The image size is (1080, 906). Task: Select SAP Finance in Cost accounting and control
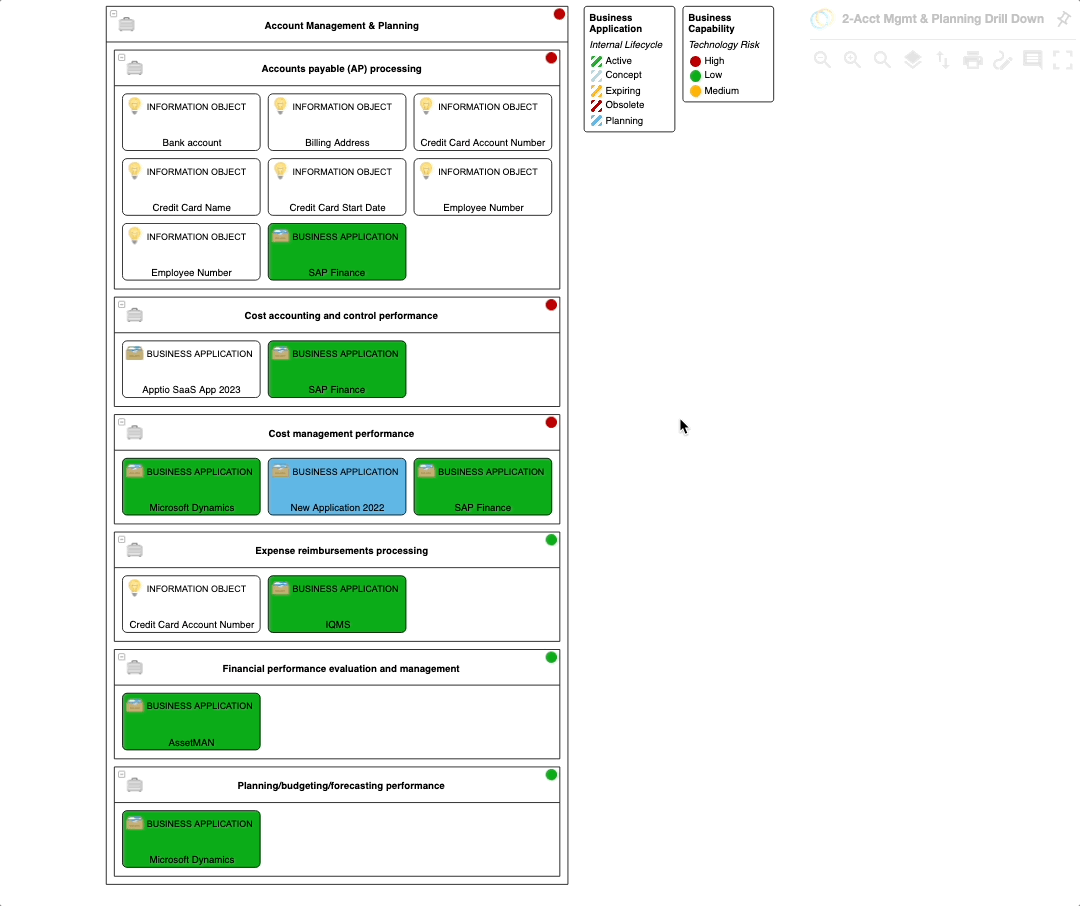(x=337, y=369)
